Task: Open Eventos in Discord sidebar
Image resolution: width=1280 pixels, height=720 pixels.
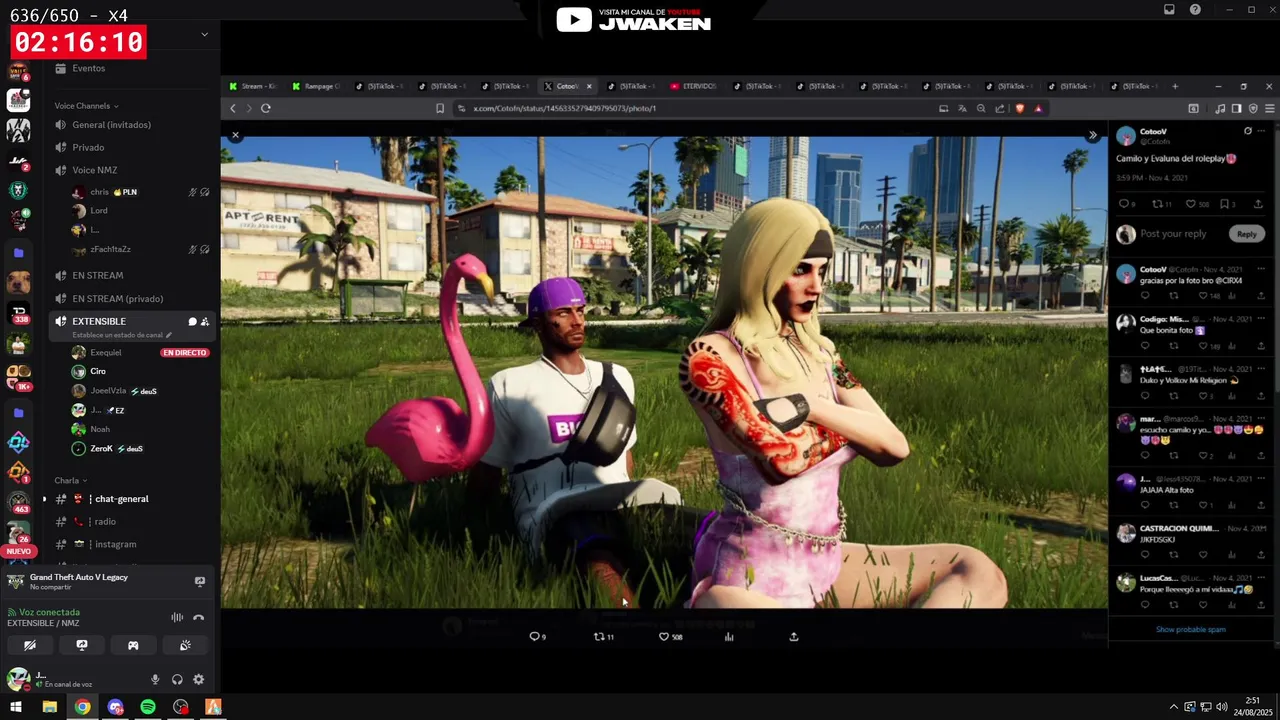Action: coord(134,68)
